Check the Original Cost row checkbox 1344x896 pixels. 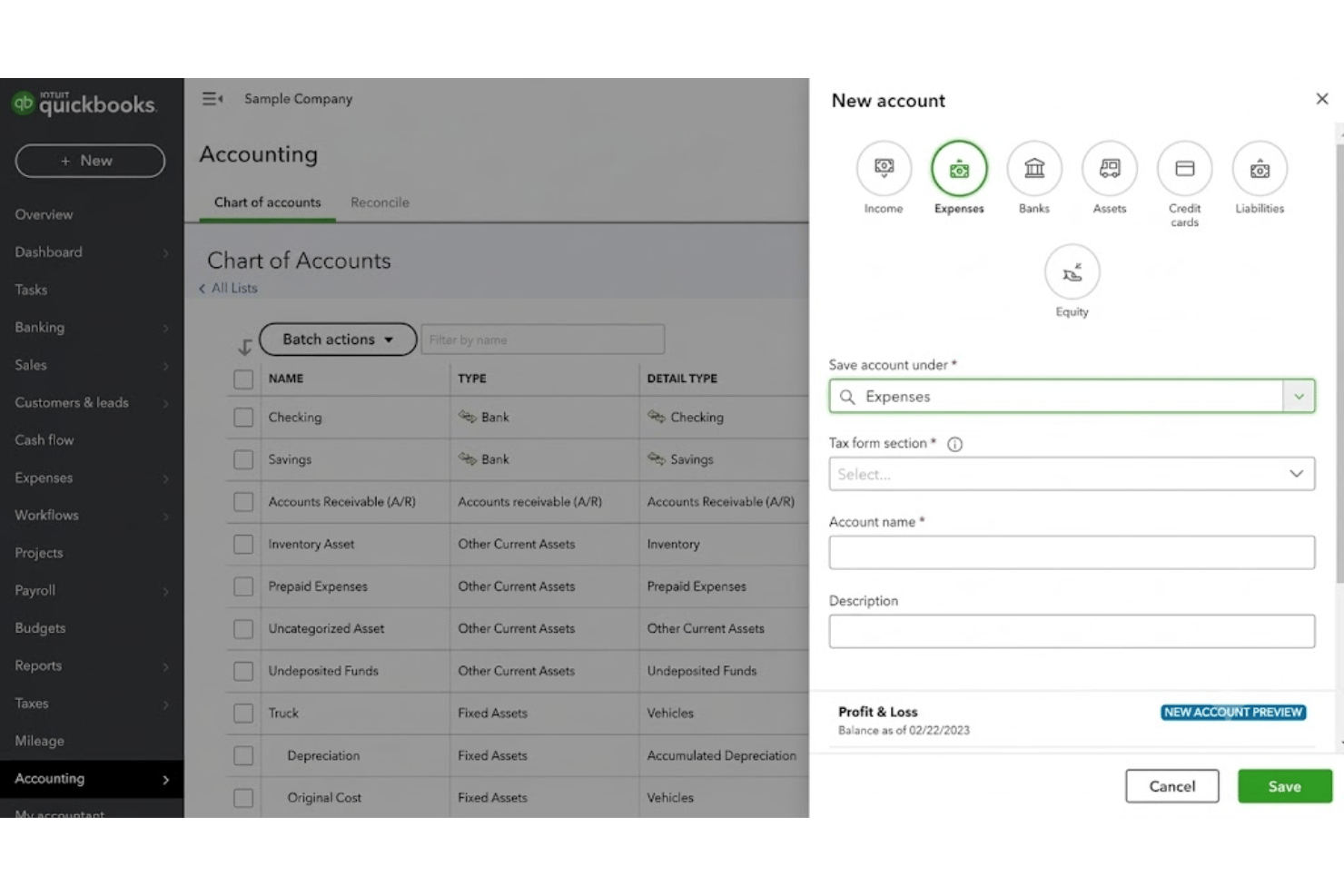click(x=243, y=798)
